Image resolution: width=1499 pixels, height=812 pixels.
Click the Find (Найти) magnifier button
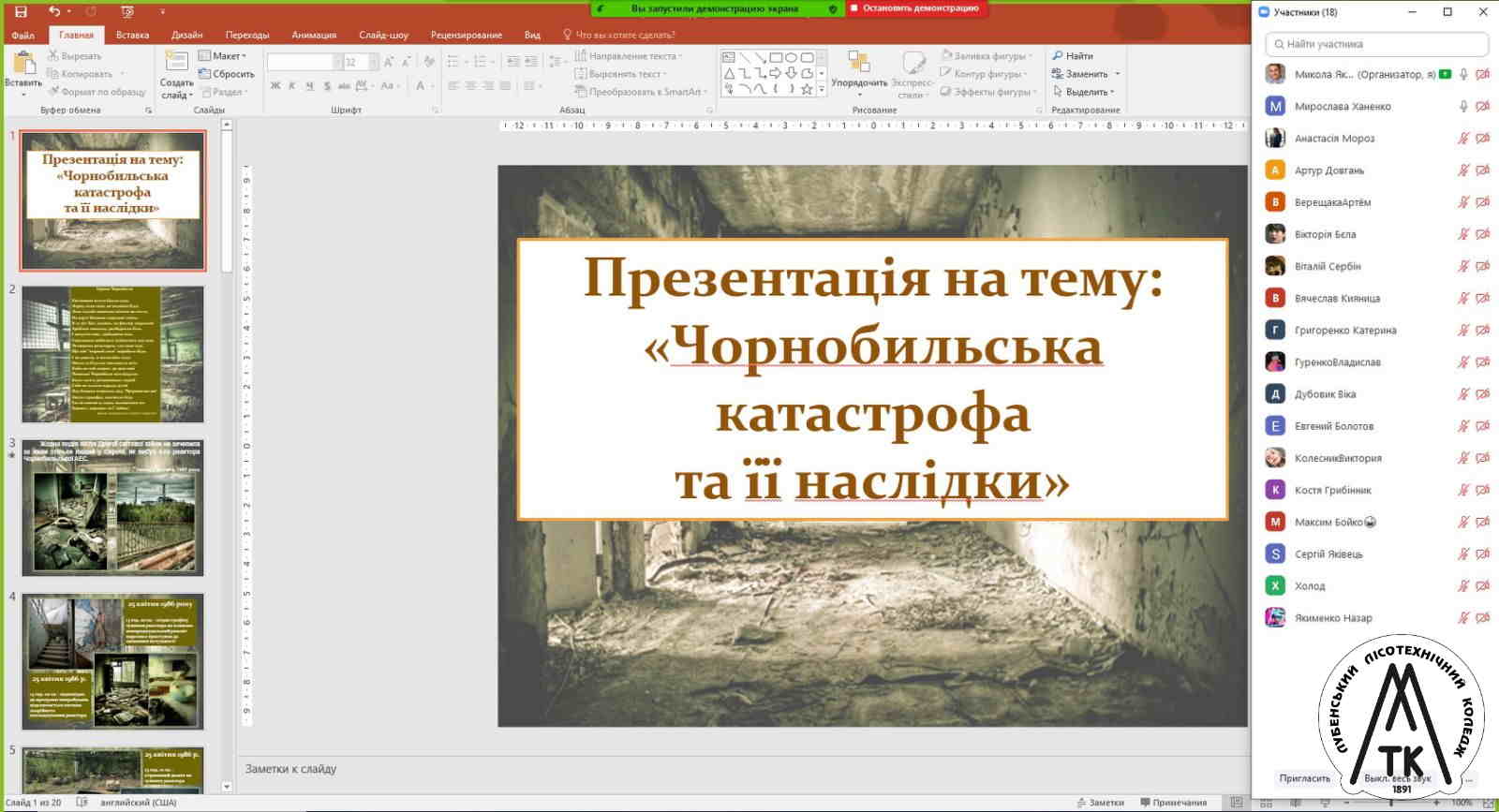pyautogui.click(x=1073, y=56)
